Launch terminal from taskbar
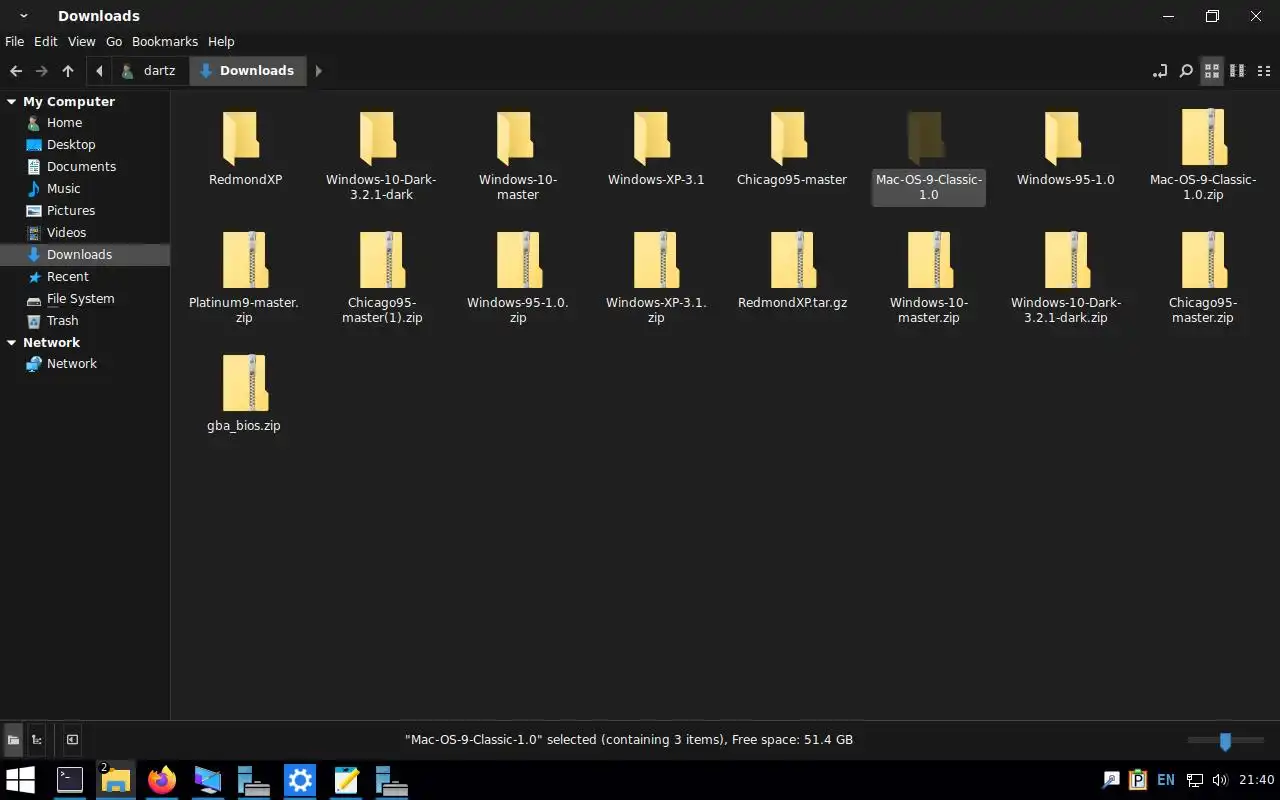 coord(70,780)
